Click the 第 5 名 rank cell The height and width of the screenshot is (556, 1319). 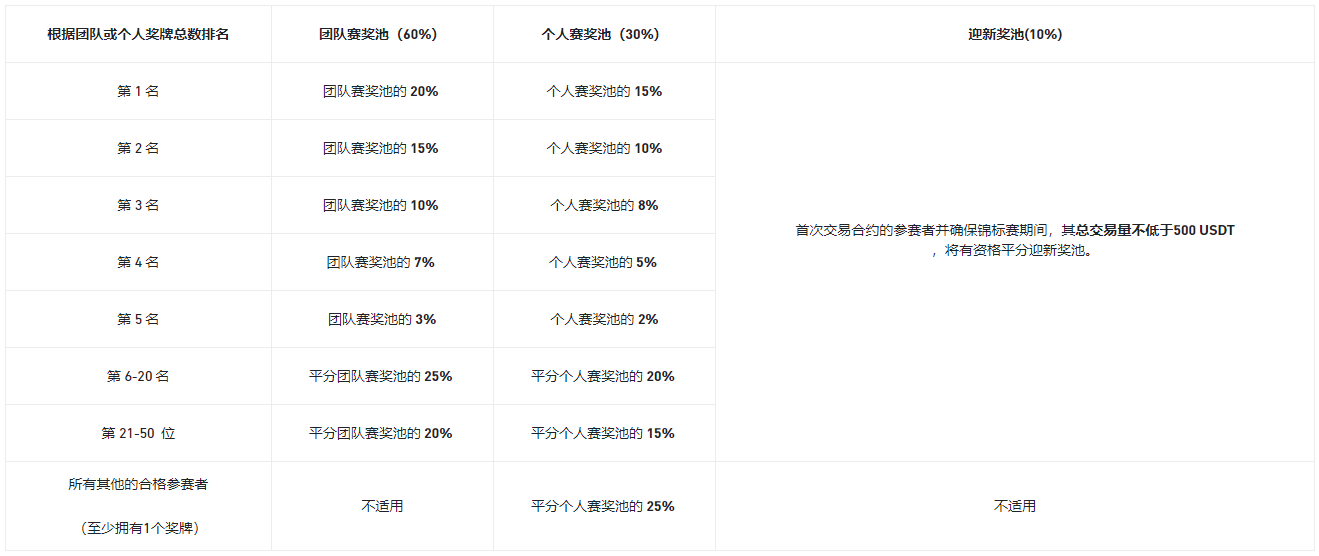click(138, 319)
